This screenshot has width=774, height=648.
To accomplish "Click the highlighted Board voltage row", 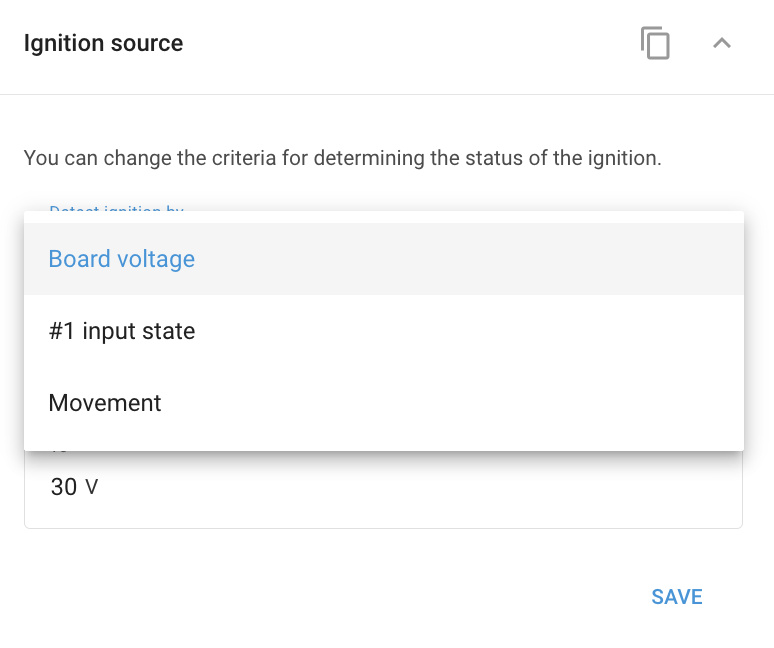I will click(384, 259).
